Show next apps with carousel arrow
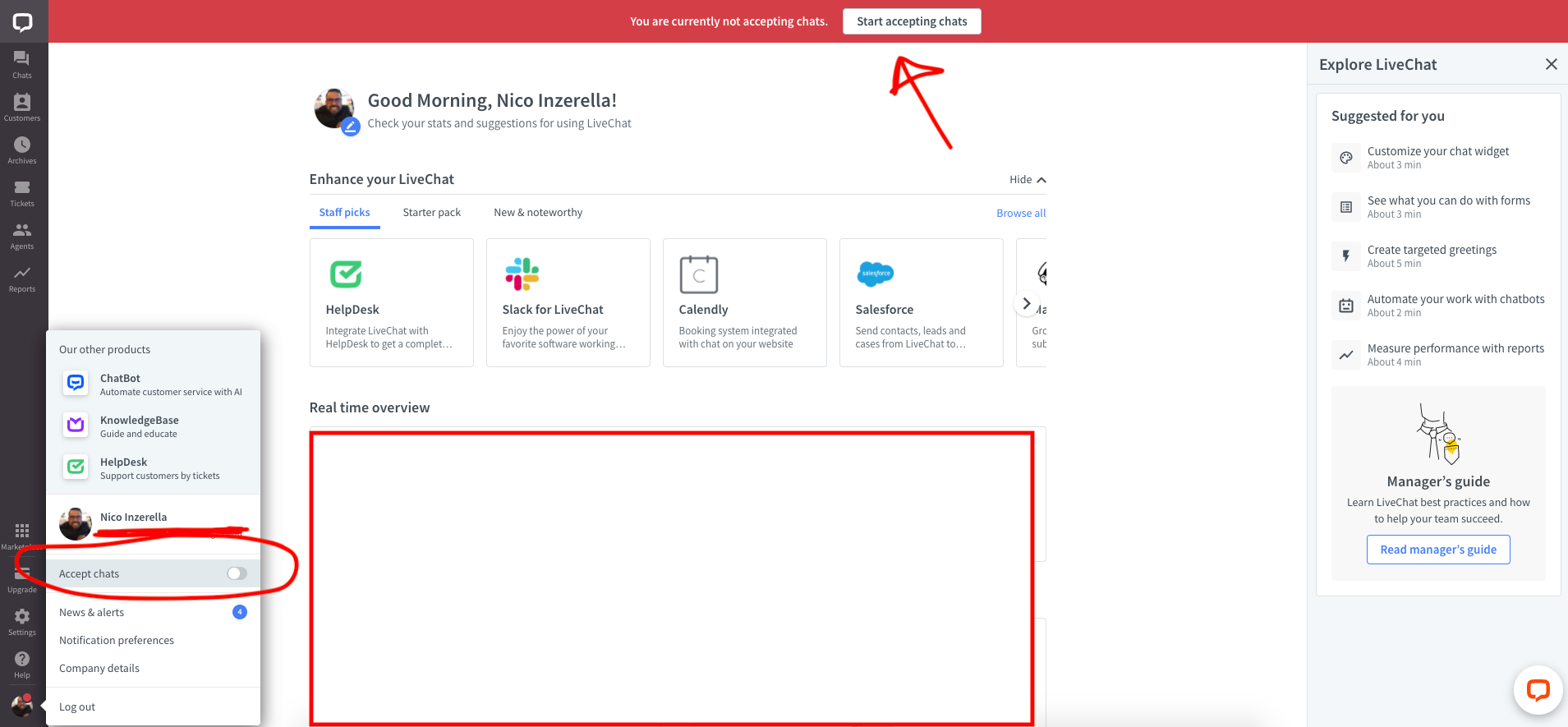This screenshot has width=1568, height=727. click(x=1026, y=303)
